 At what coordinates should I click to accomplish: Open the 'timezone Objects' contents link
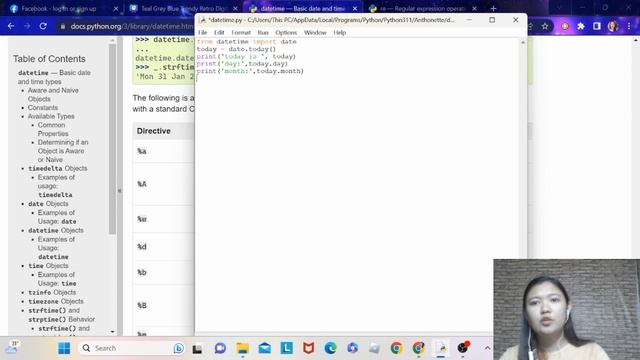(56, 302)
